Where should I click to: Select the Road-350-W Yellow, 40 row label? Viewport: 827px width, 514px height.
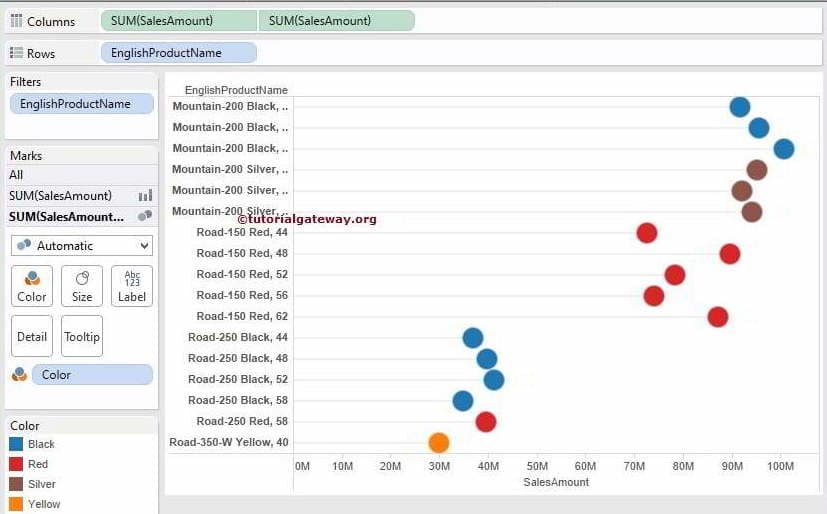pyautogui.click(x=229, y=442)
